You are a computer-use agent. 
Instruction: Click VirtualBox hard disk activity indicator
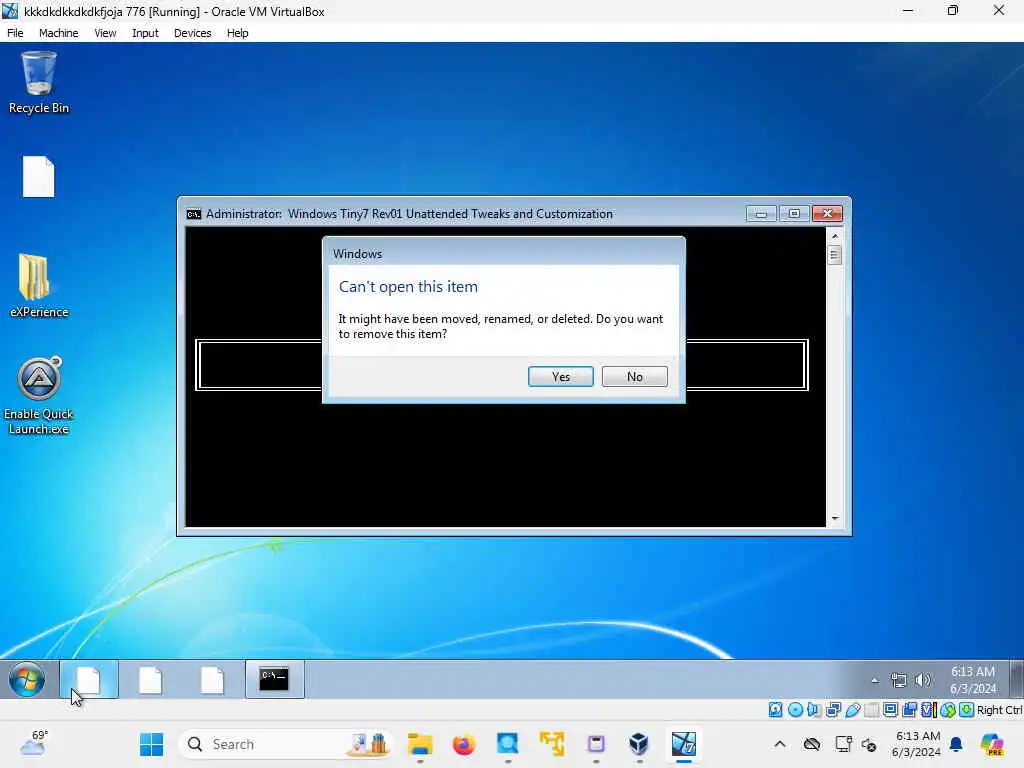(775, 710)
